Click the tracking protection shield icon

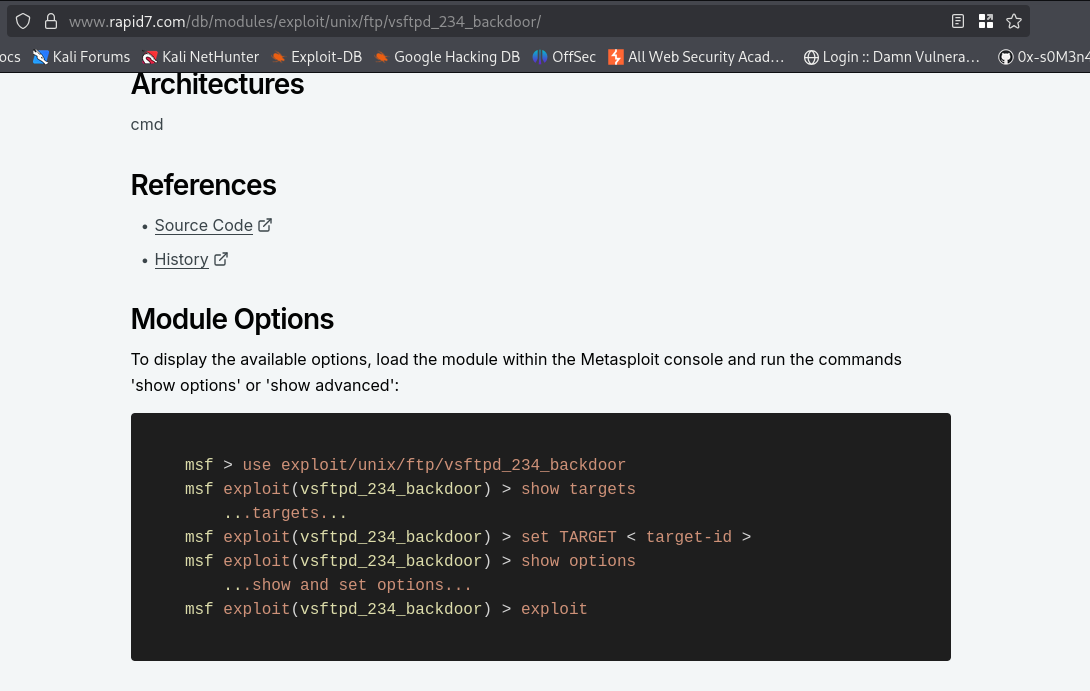[x=23, y=22]
